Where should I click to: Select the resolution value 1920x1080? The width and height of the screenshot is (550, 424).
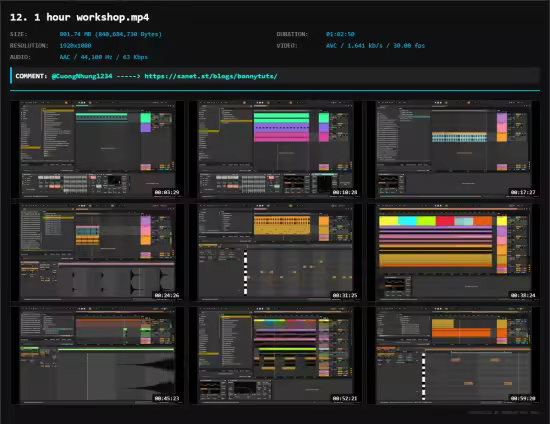pyautogui.click(x=75, y=46)
